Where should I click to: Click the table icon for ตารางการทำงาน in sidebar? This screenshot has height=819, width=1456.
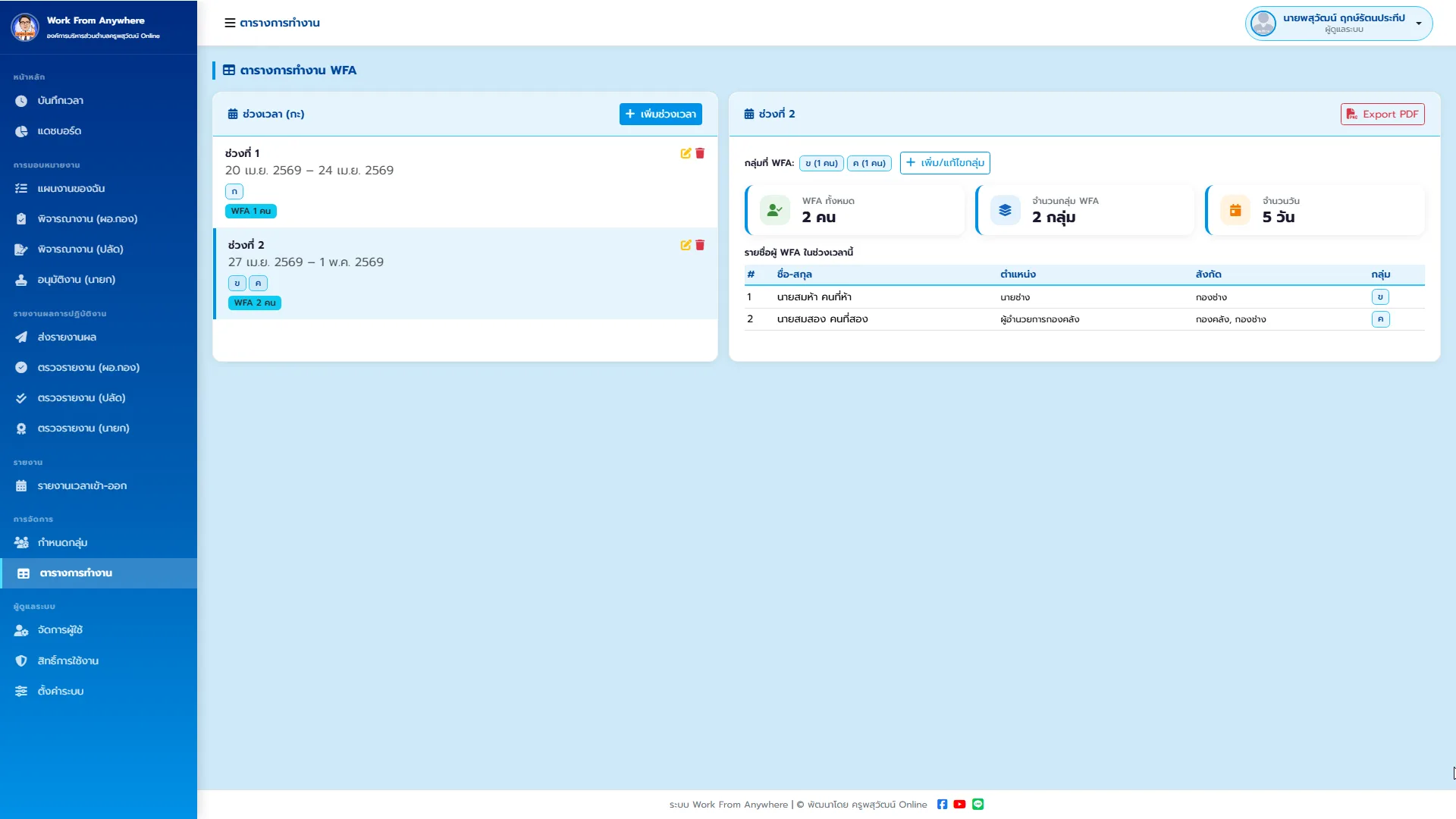click(x=24, y=573)
